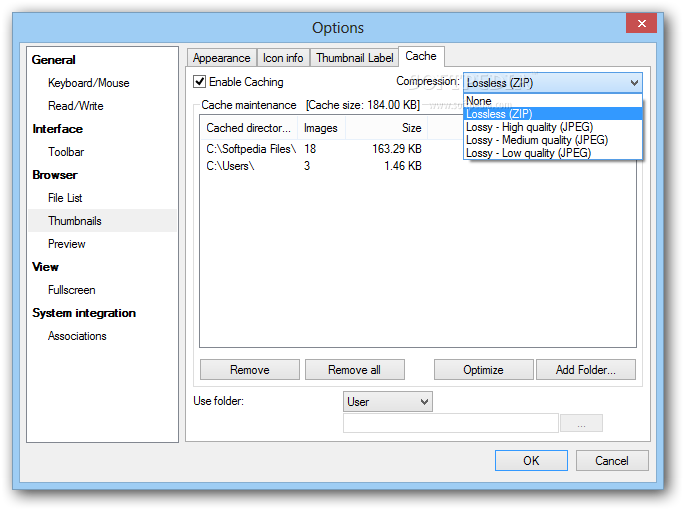This screenshot has height=510, width=684.
Task: Select the C:\Users\ cache row
Action: tap(314, 166)
